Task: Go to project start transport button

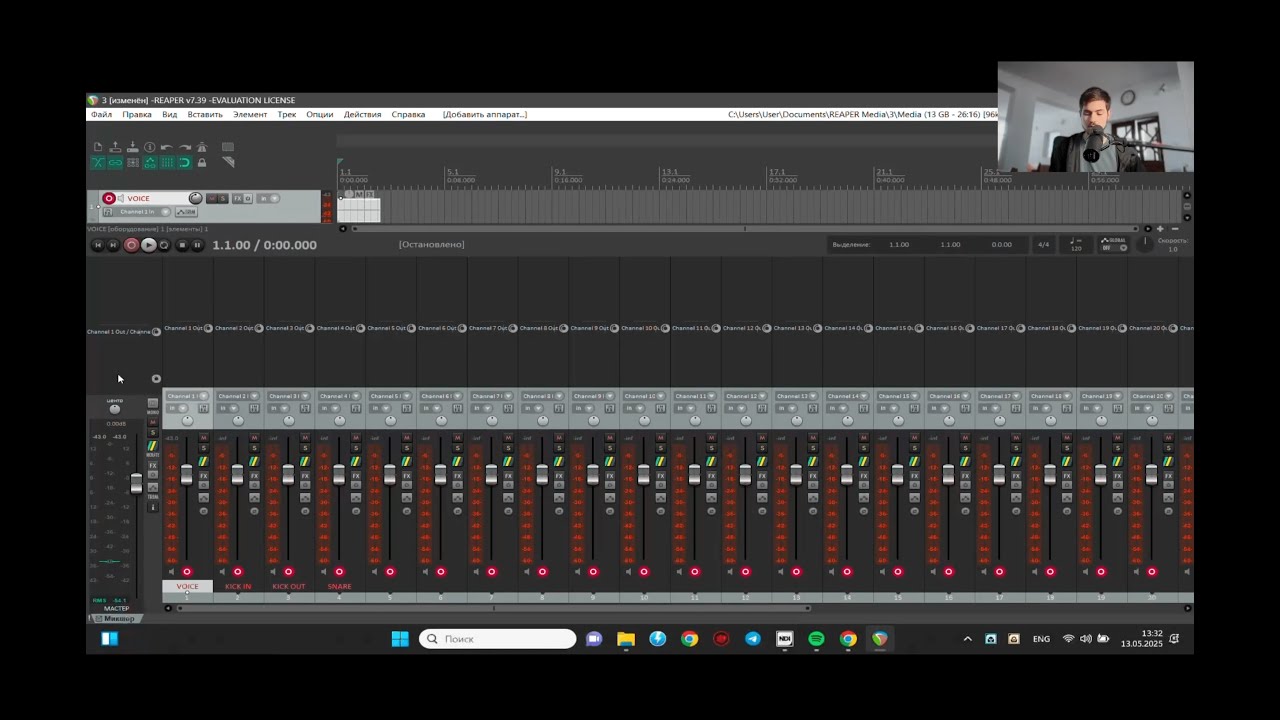Action: point(98,245)
